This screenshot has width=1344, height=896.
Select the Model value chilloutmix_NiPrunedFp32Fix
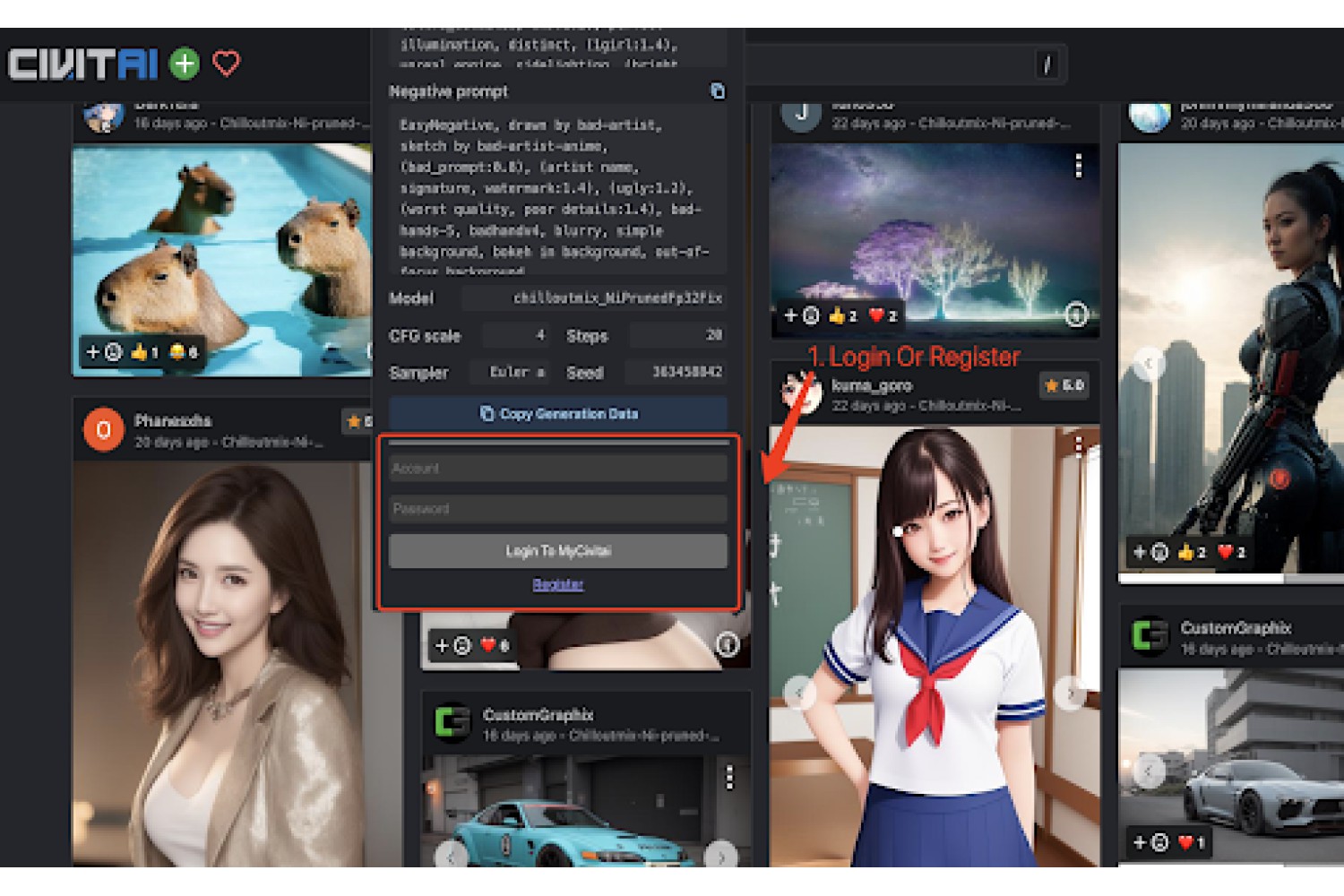pyautogui.click(x=594, y=297)
